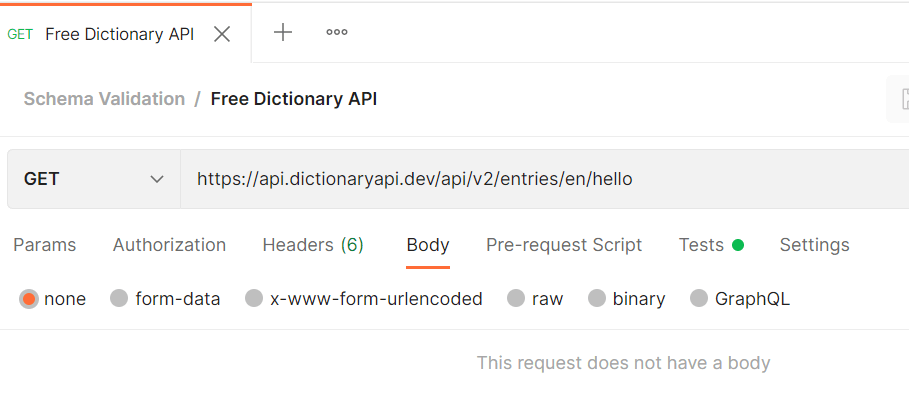The height and width of the screenshot is (410, 909).
Task: Switch to the Params tab
Action: (44, 245)
